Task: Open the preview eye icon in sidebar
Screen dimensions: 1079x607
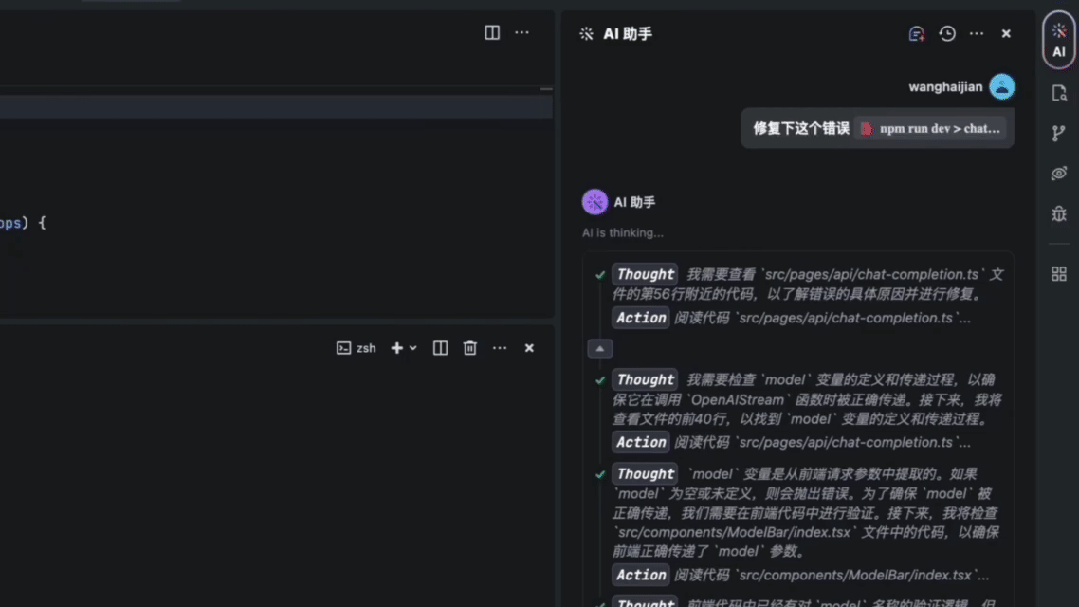Action: point(1059,173)
